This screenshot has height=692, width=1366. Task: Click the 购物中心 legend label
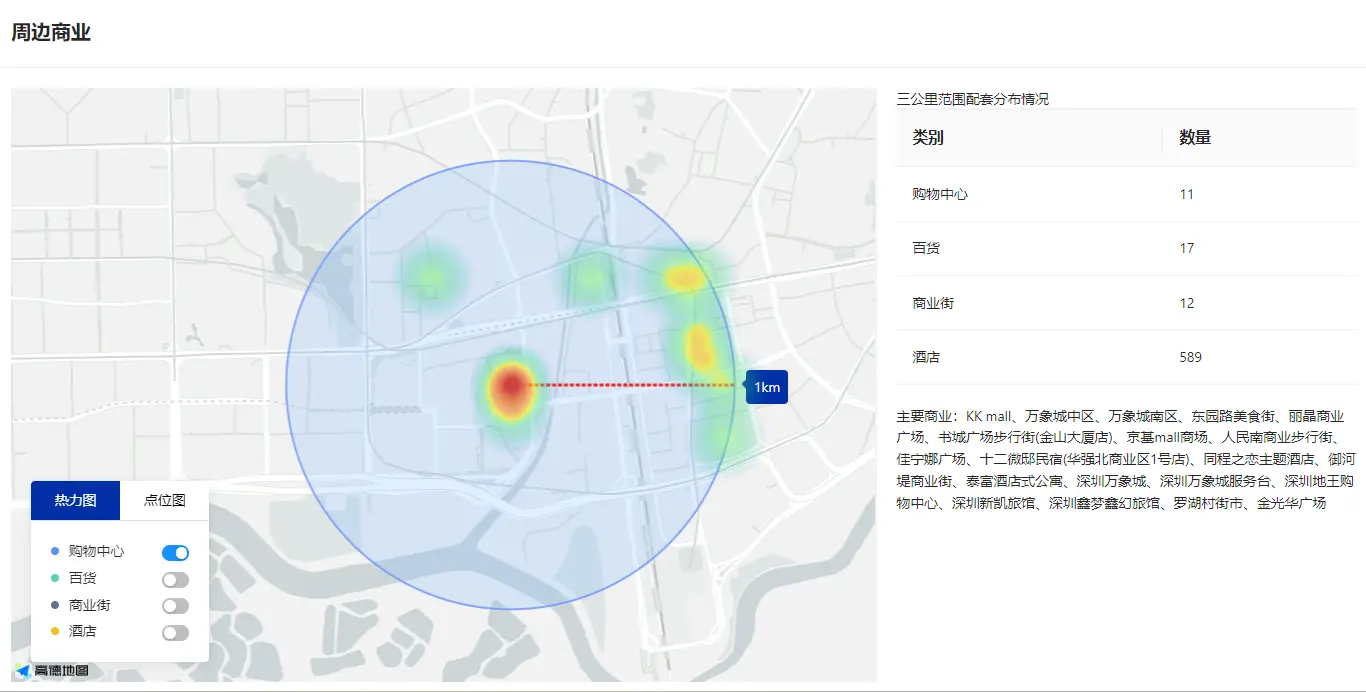(x=96, y=551)
